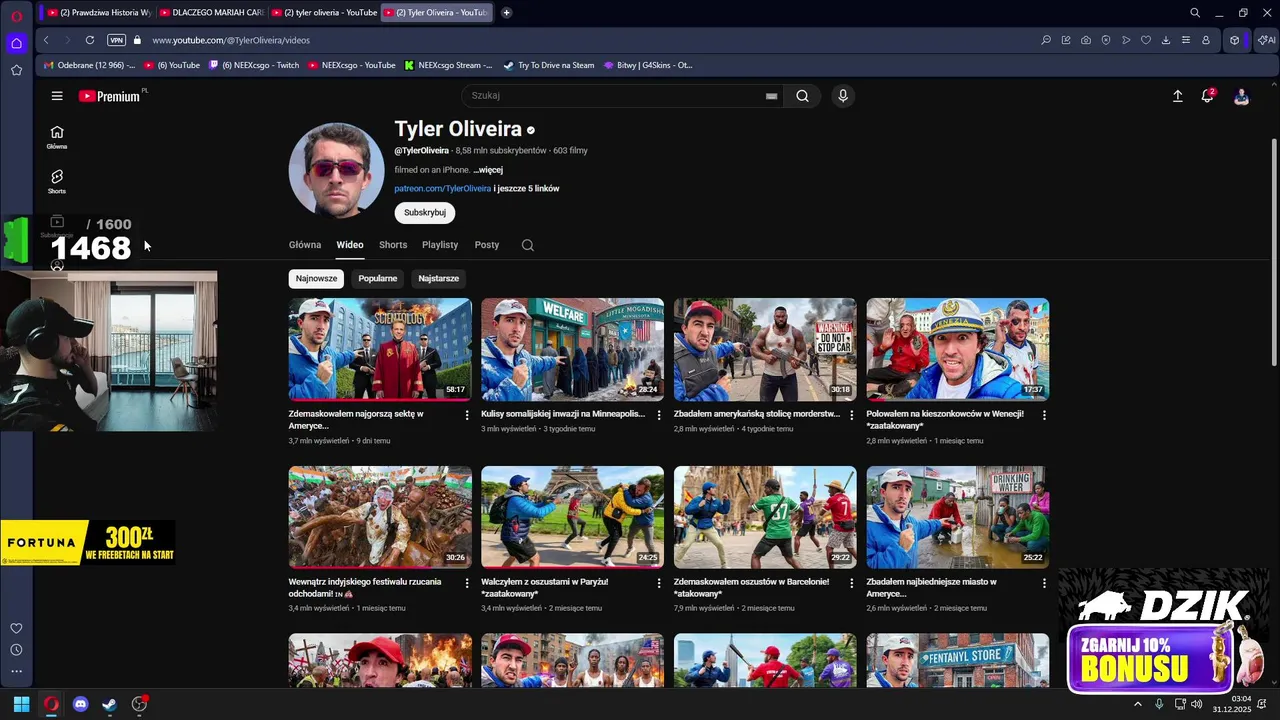Open Wenecja kieszonkowcy video thumbnail

pyautogui.click(x=958, y=349)
